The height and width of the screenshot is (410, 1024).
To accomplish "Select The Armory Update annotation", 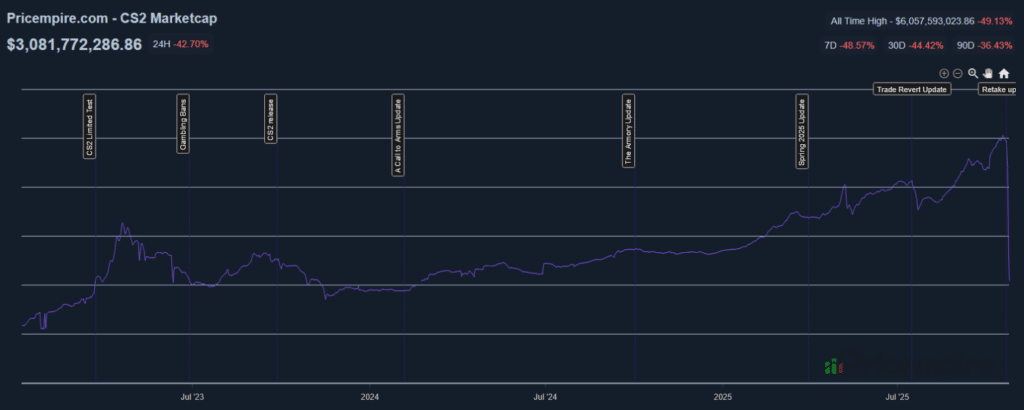I will pos(628,131).
